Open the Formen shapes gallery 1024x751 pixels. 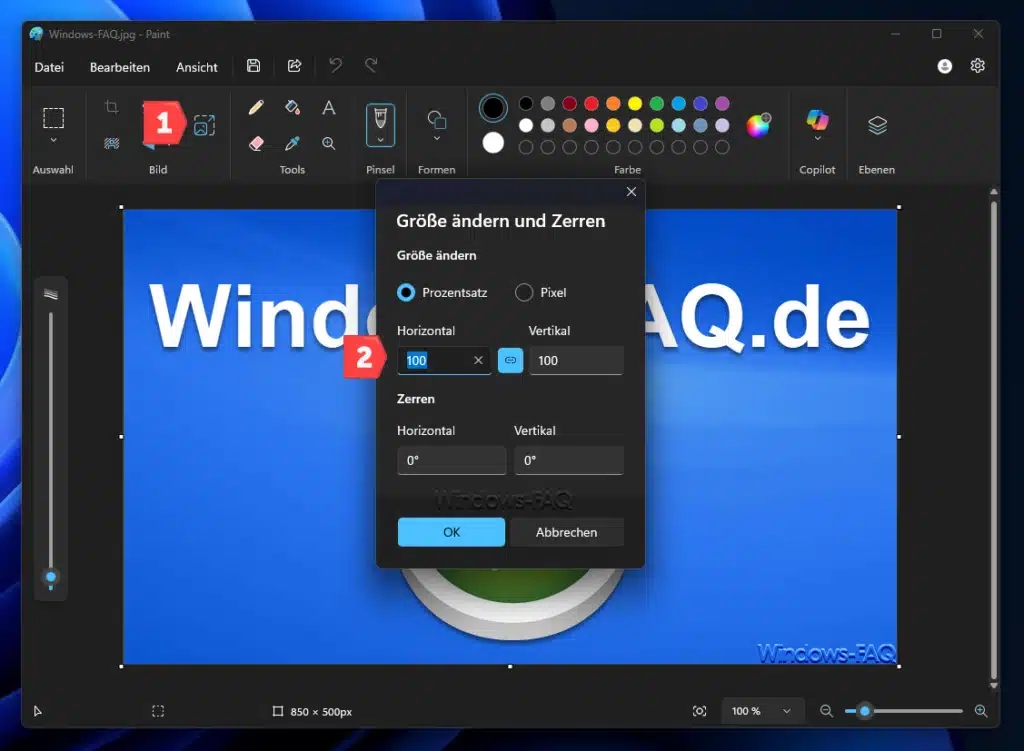(436, 120)
